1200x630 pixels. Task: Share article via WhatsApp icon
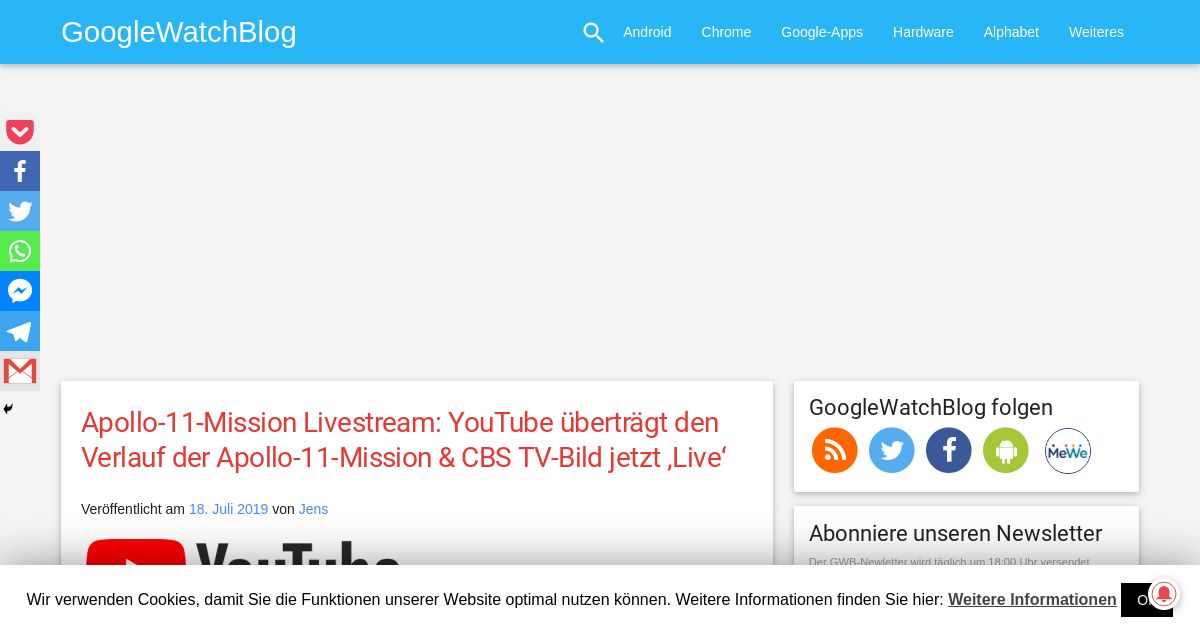(20, 251)
